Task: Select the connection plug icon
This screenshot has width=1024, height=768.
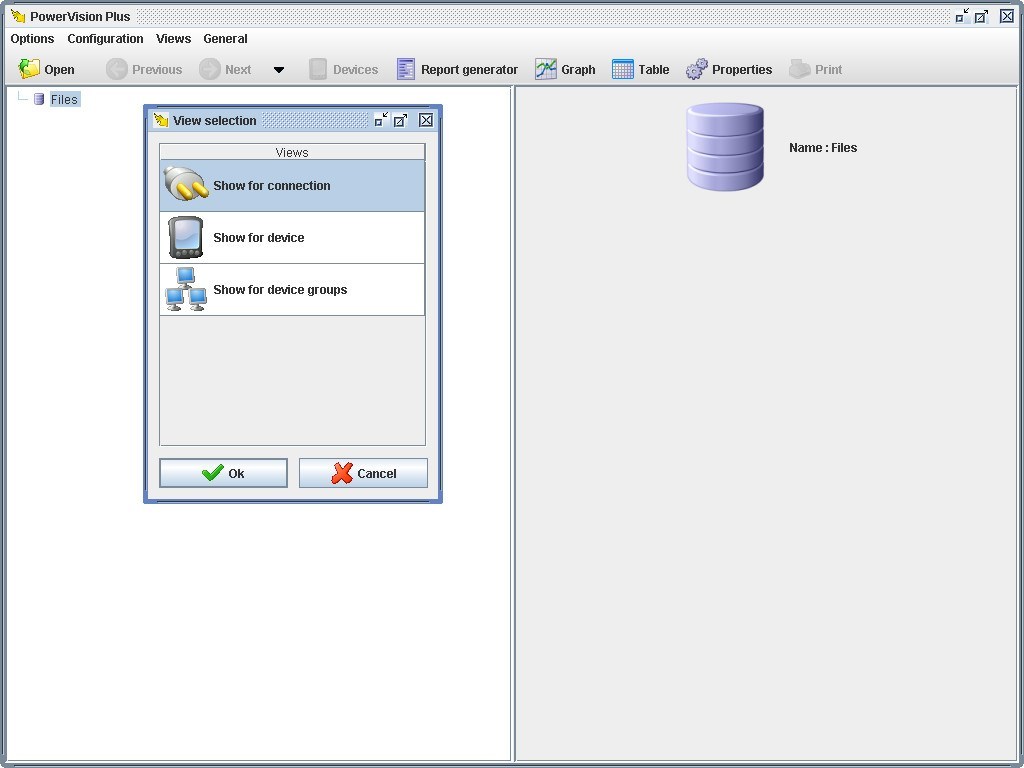Action: point(186,184)
